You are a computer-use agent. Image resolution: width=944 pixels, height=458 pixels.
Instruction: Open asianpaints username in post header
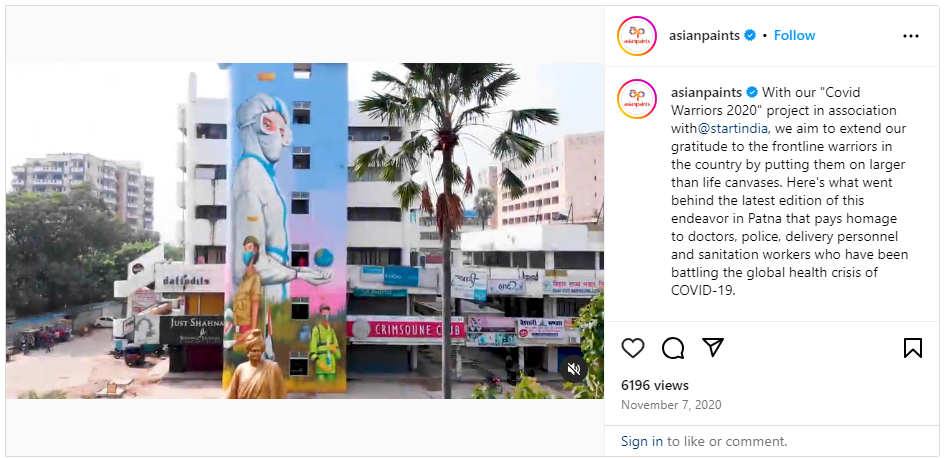click(x=704, y=36)
